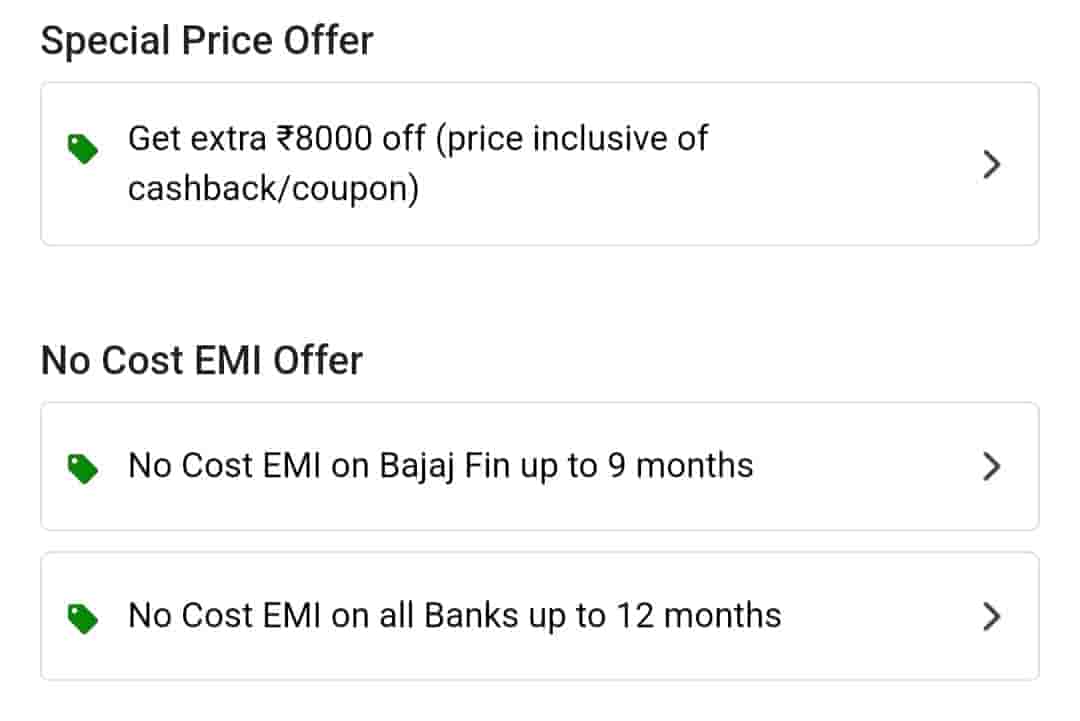Tap the "cashback/coupon)" text line
1080x721 pixels.
(272, 189)
